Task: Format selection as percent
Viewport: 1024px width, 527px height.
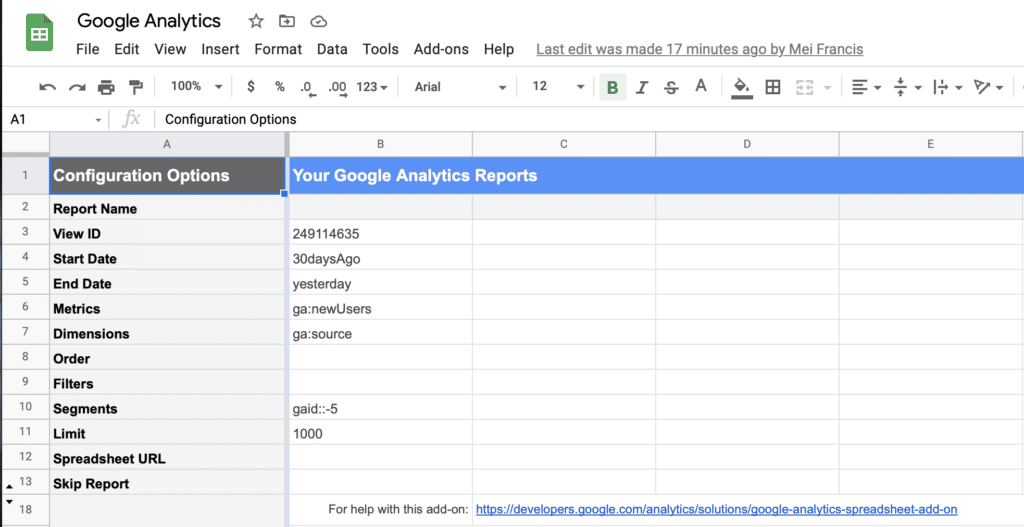Action: pyautogui.click(x=280, y=86)
